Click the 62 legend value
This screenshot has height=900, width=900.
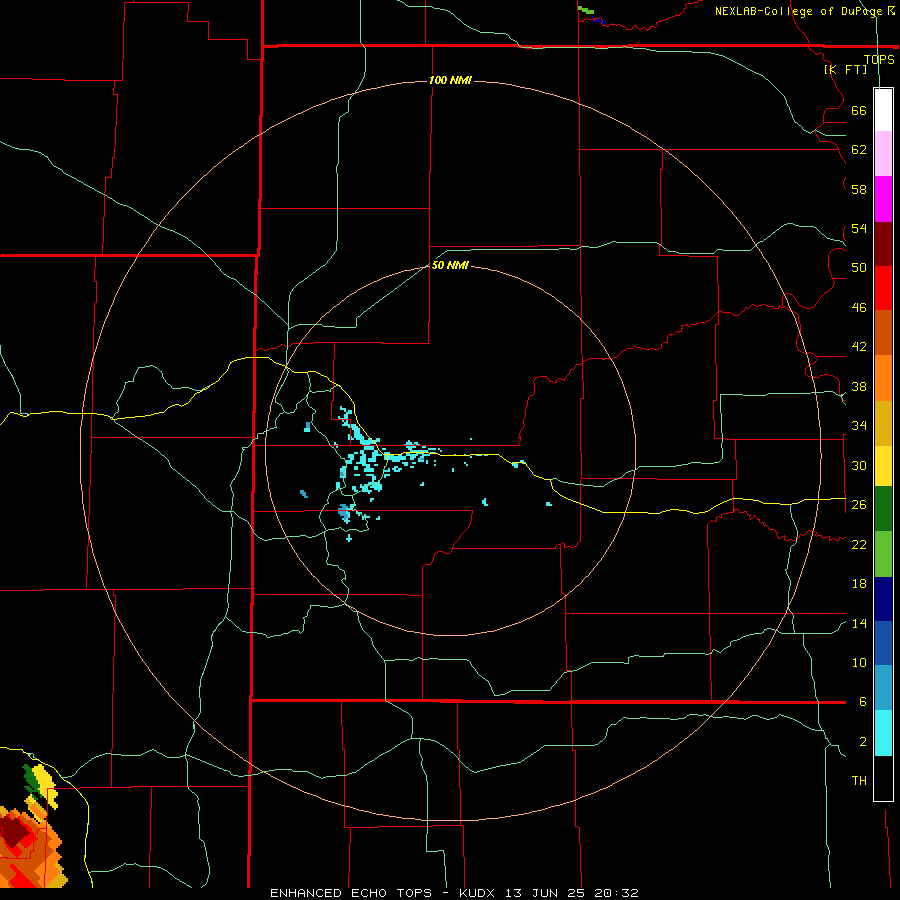tap(859, 150)
